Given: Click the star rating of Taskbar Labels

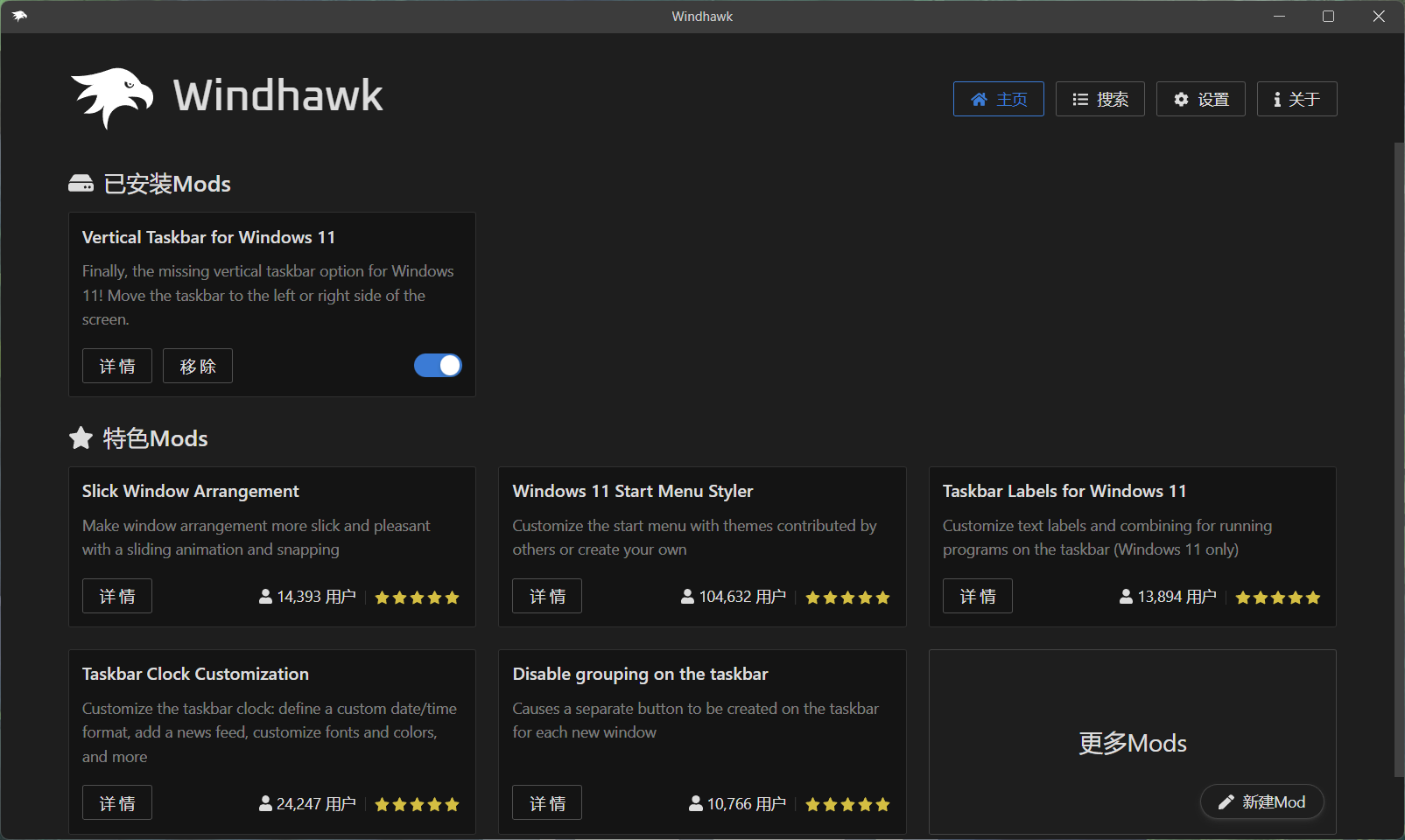Looking at the screenshot, I should click(1278, 598).
